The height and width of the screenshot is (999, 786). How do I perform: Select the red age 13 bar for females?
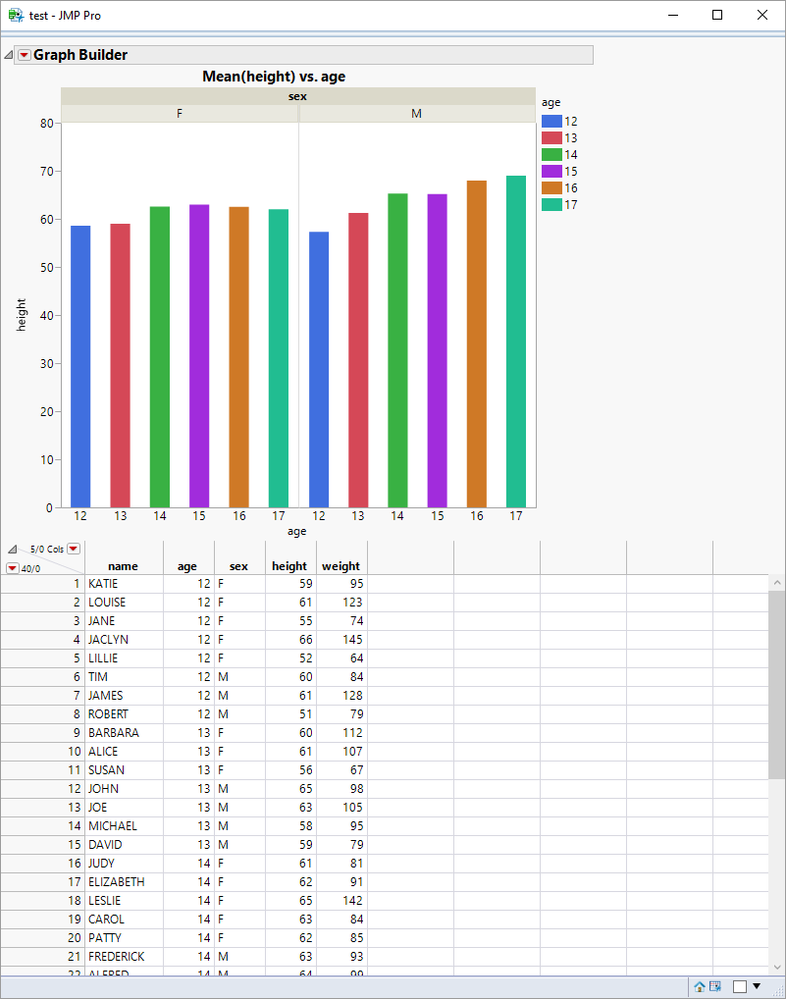click(120, 366)
